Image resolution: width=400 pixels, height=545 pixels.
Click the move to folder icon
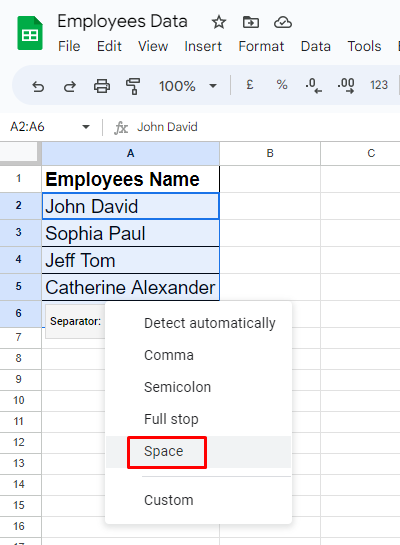click(x=251, y=23)
